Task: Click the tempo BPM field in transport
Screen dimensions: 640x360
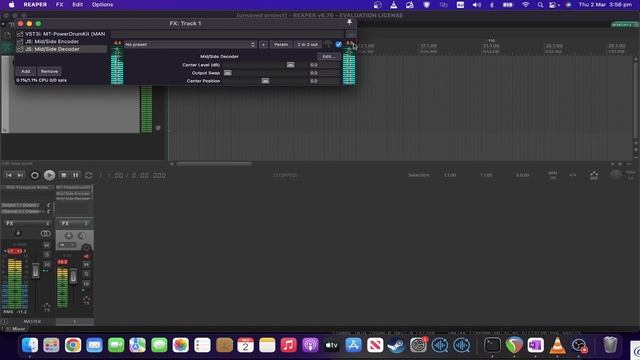Action: point(553,175)
